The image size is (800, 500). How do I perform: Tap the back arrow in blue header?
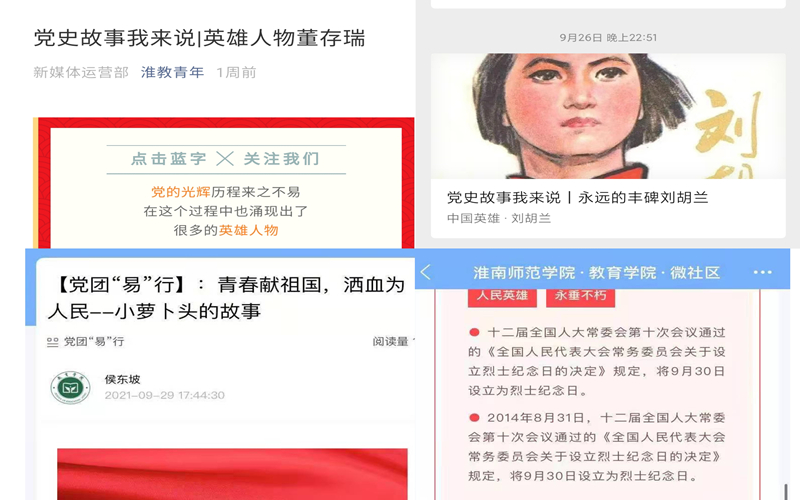pos(426,272)
